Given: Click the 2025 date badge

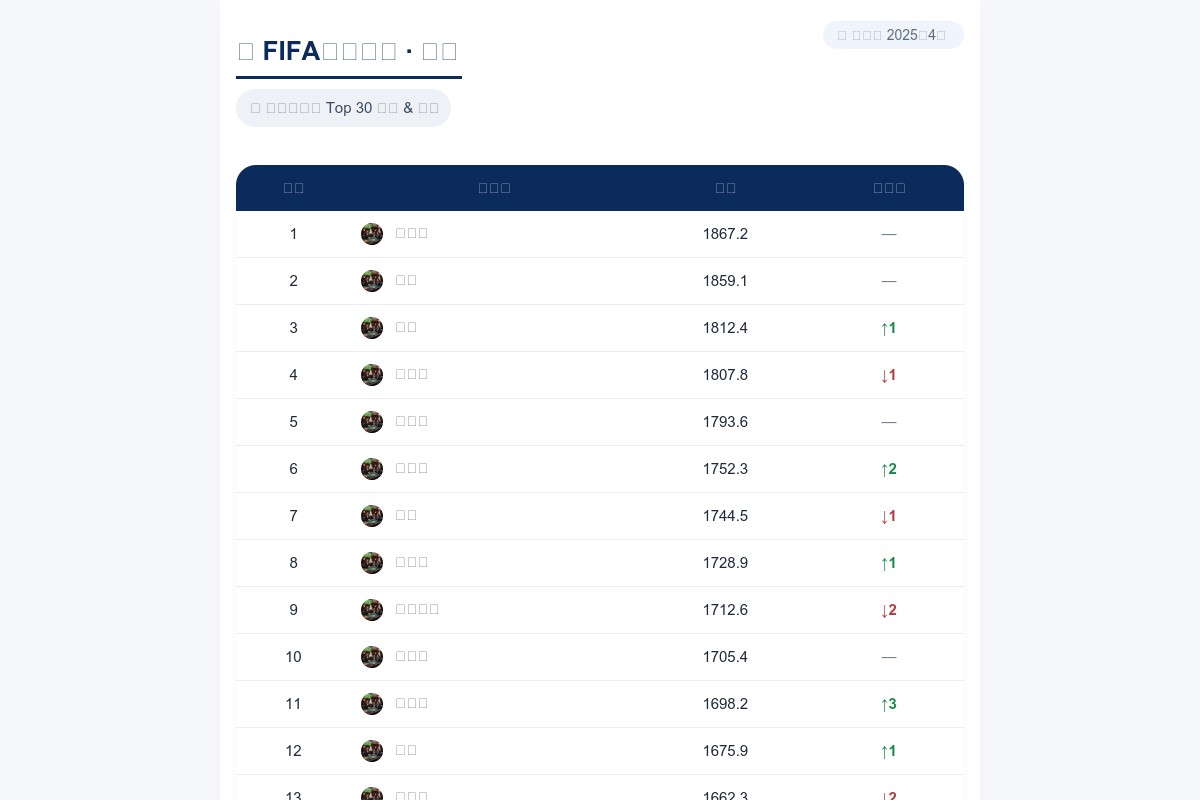Looking at the screenshot, I should (x=893, y=35).
